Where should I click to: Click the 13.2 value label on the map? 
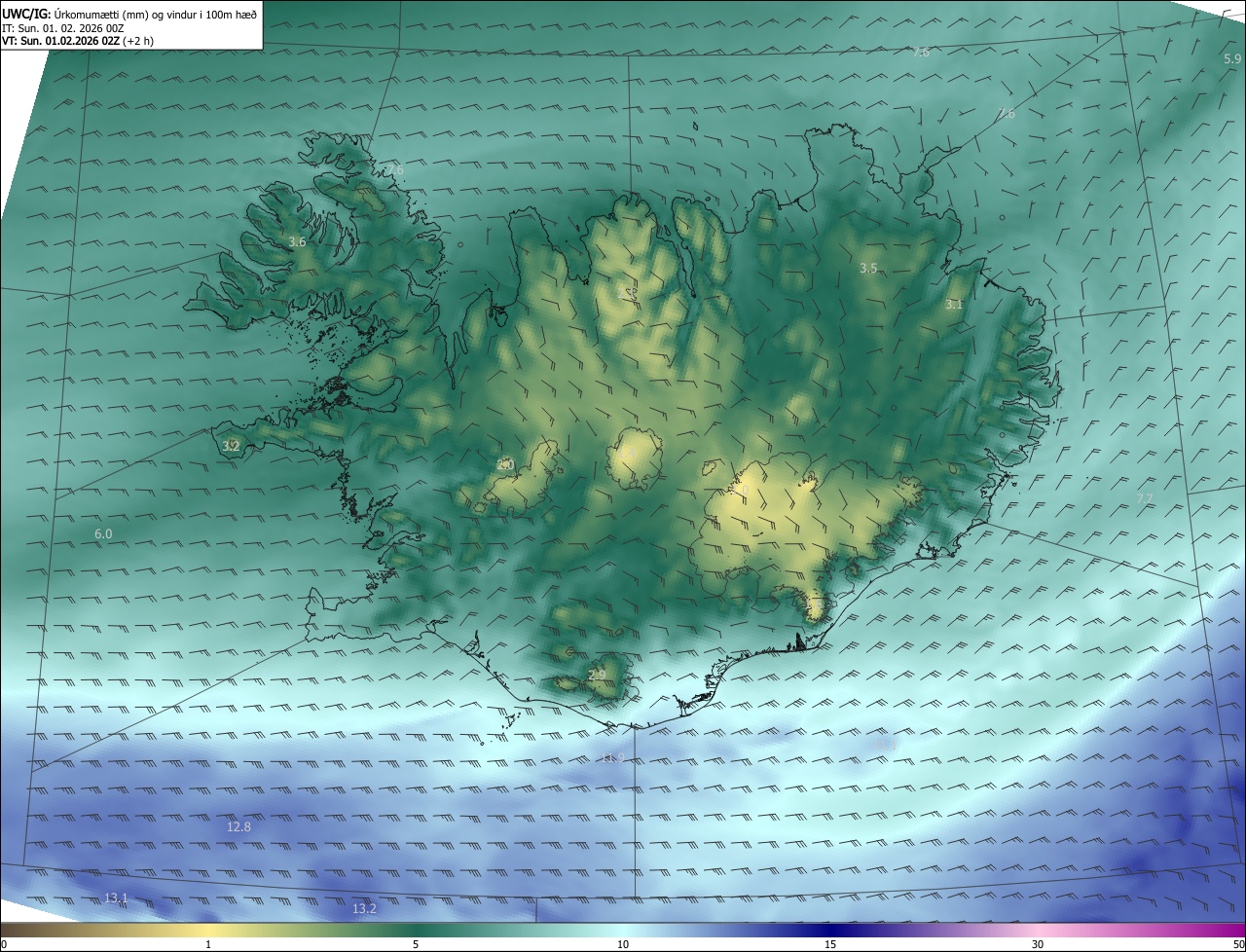pos(364,908)
